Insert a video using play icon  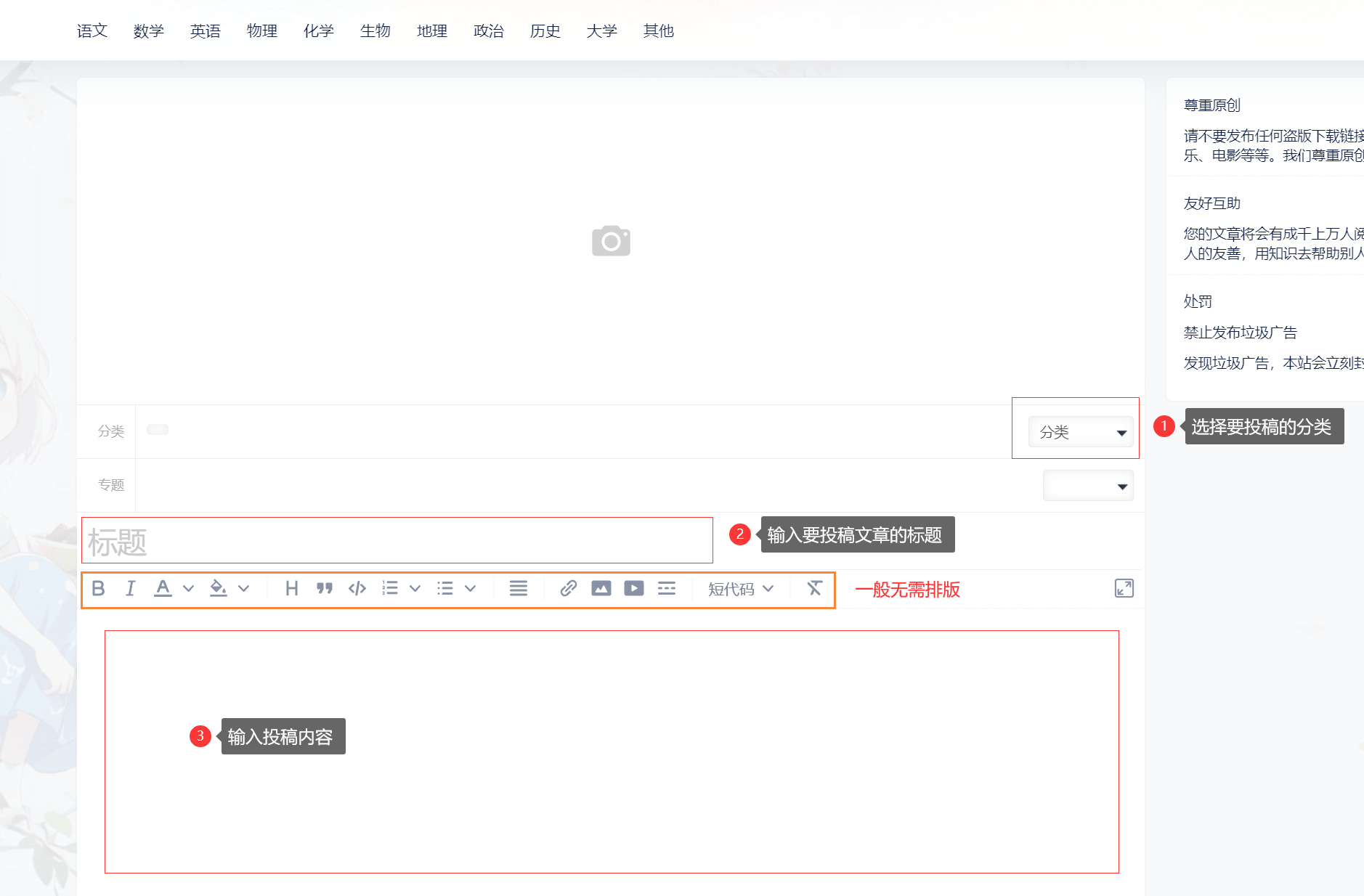point(633,588)
